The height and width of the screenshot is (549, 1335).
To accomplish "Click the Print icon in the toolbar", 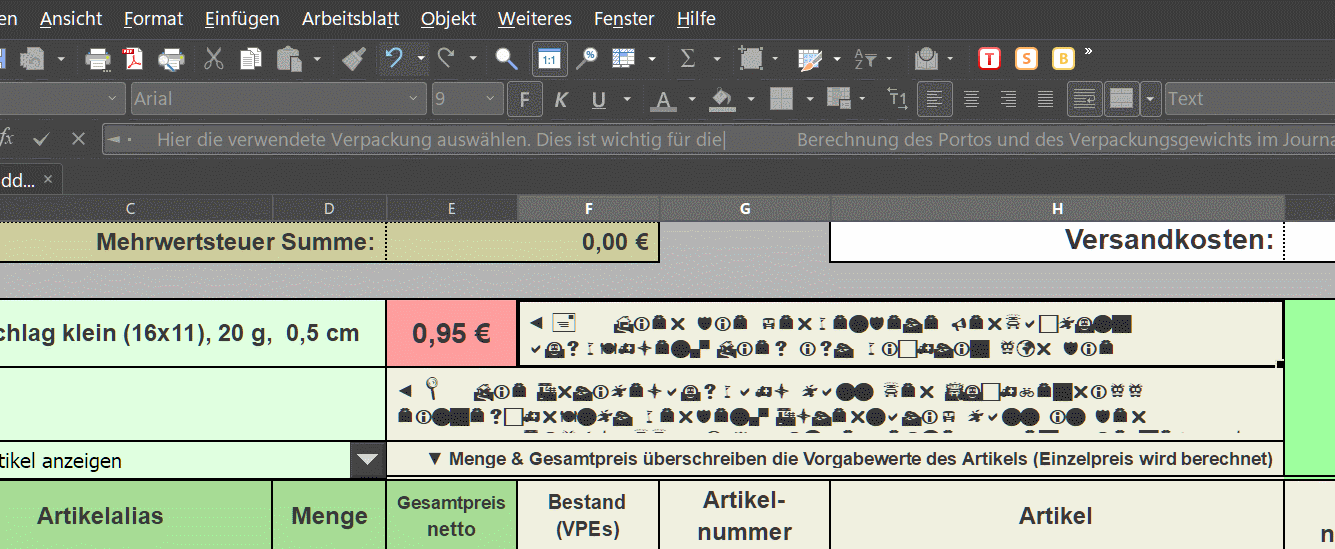I will (x=98, y=59).
